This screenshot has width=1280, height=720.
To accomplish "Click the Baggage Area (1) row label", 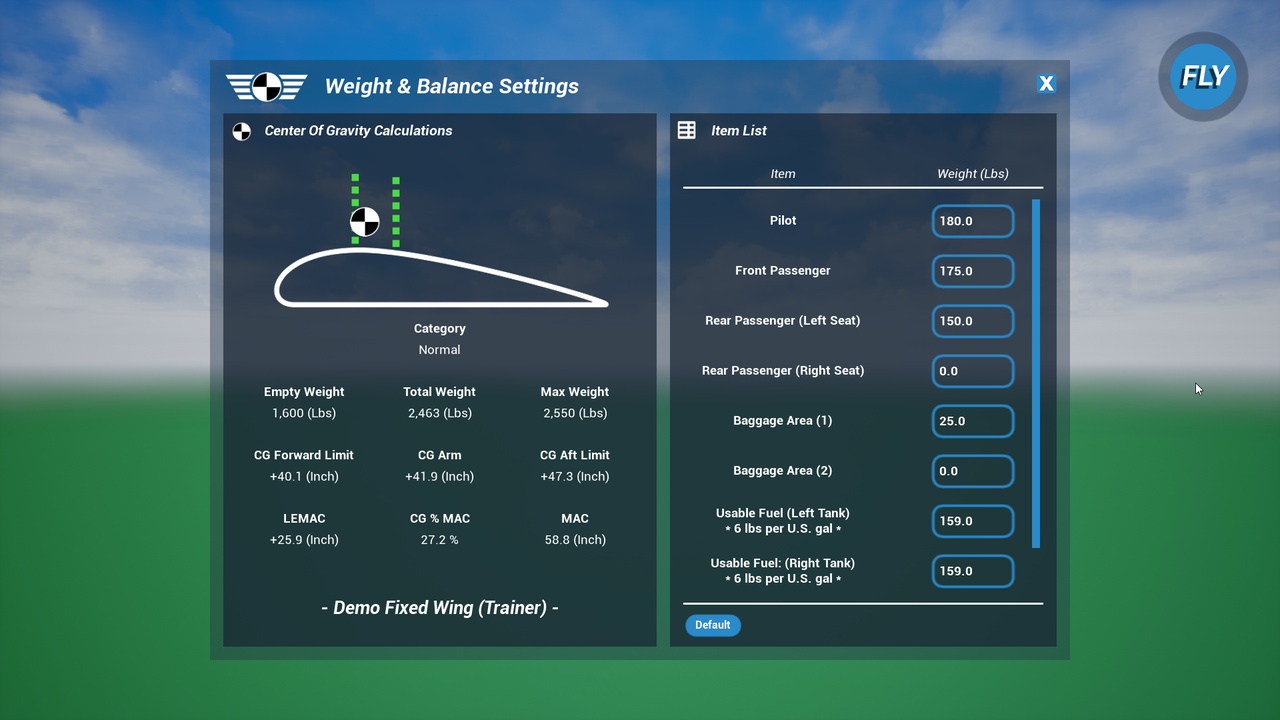I will [x=783, y=421].
